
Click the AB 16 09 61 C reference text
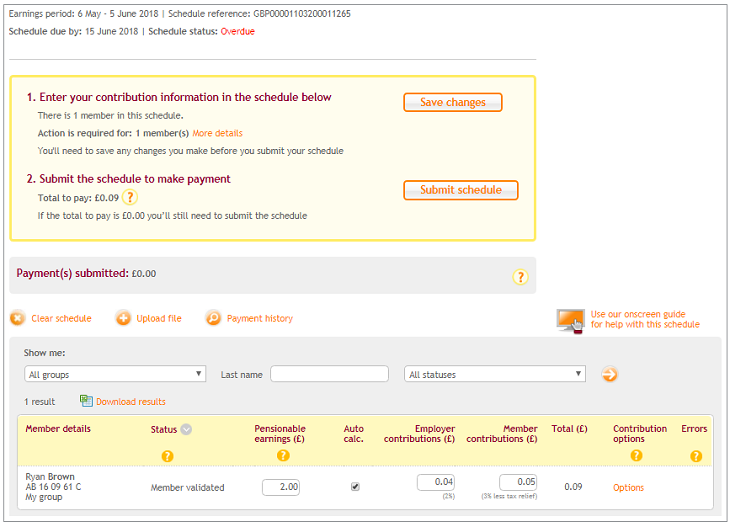53,486
